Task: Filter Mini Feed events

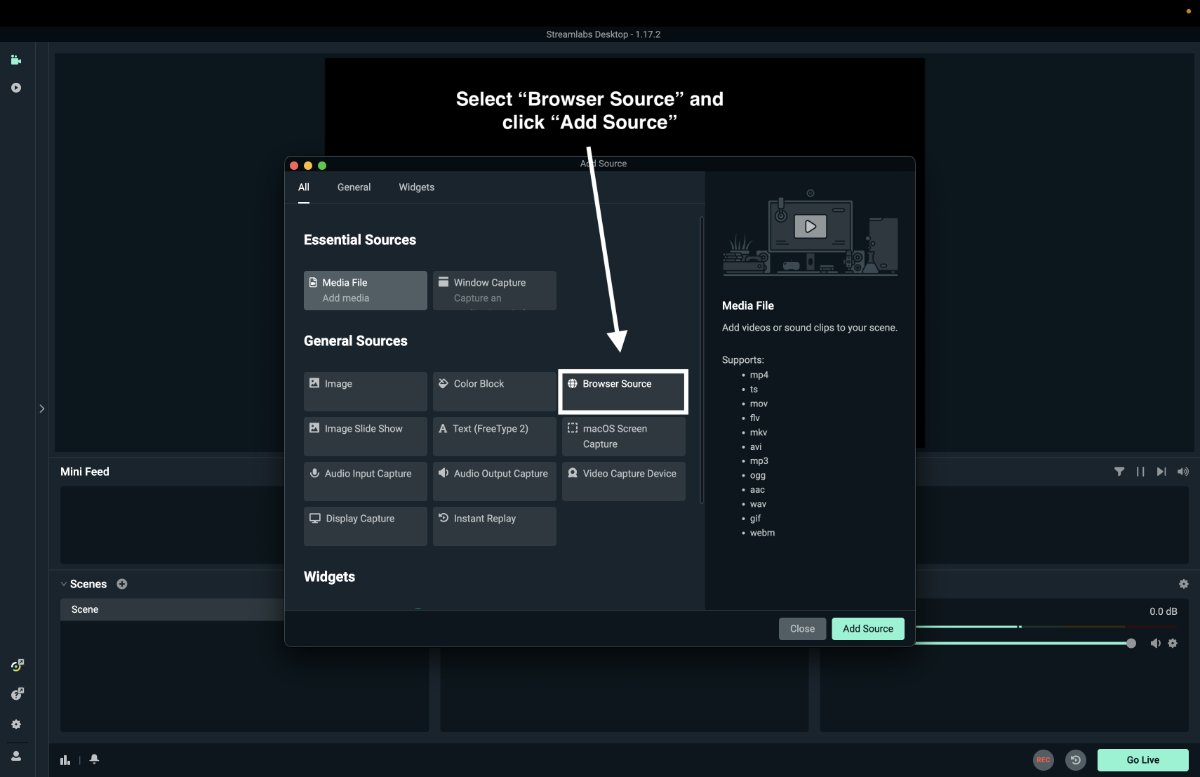Action: coord(1119,472)
